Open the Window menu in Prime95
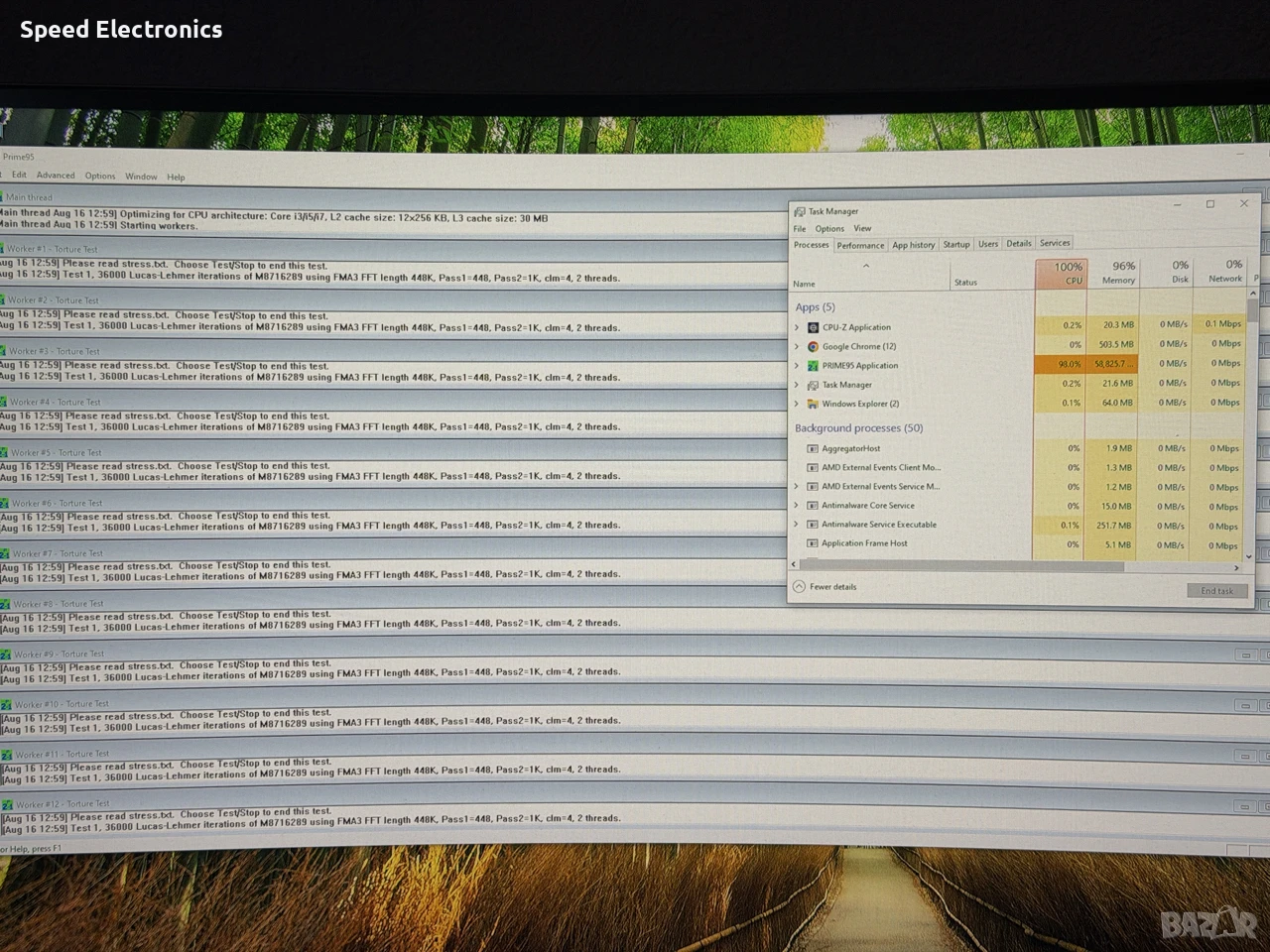The image size is (1270, 952). point(141,177)
